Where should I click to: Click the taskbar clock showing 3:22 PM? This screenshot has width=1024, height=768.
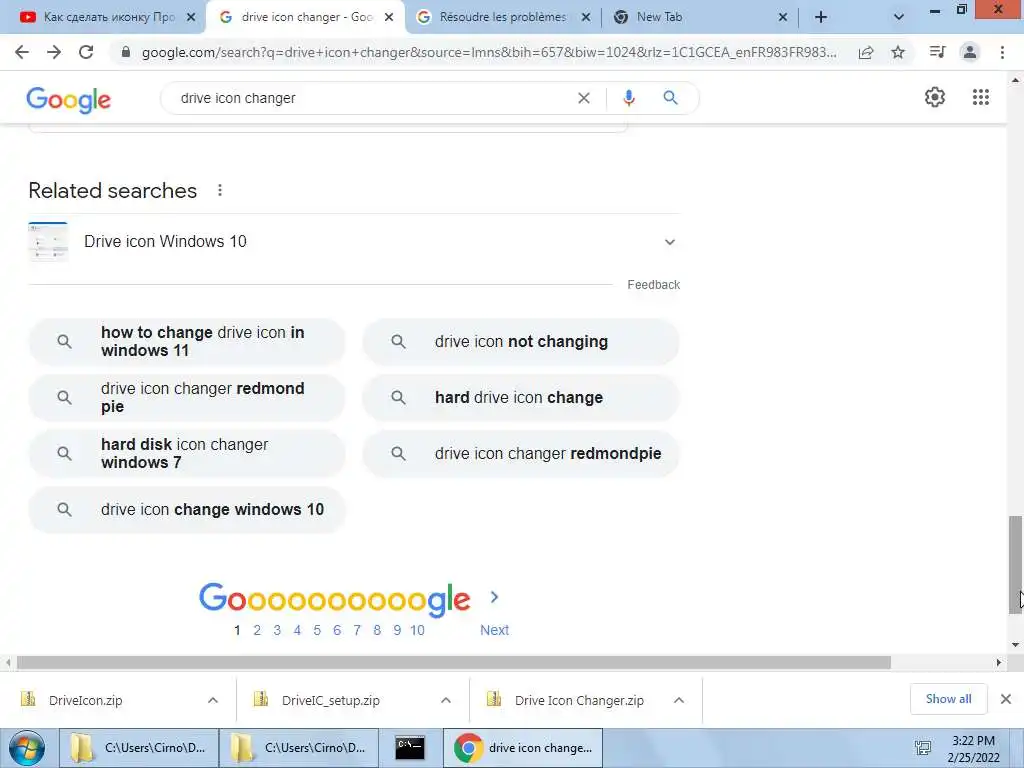973,748
